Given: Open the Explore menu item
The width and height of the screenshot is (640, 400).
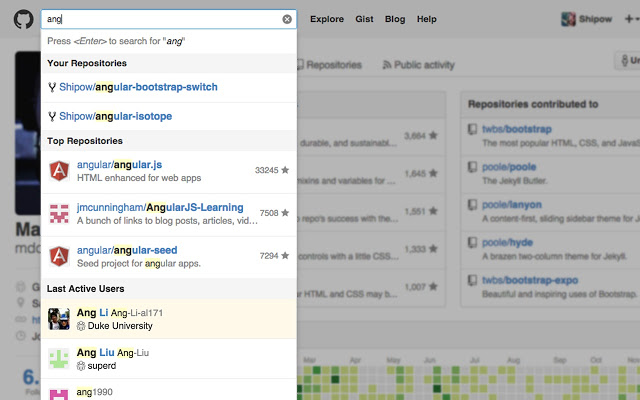Looking at the screenshot, I should tap(327, 19).
